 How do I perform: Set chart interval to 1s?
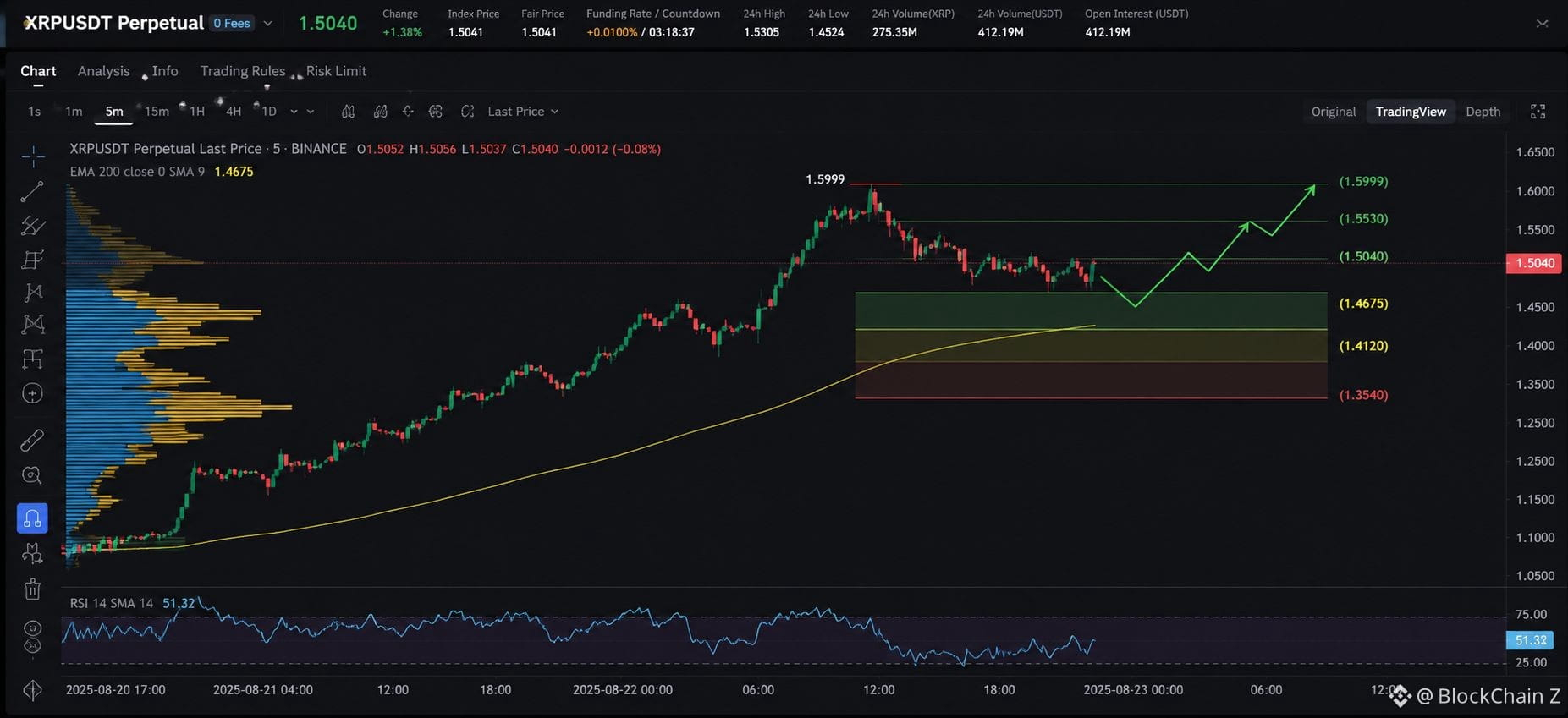[34, 112]
